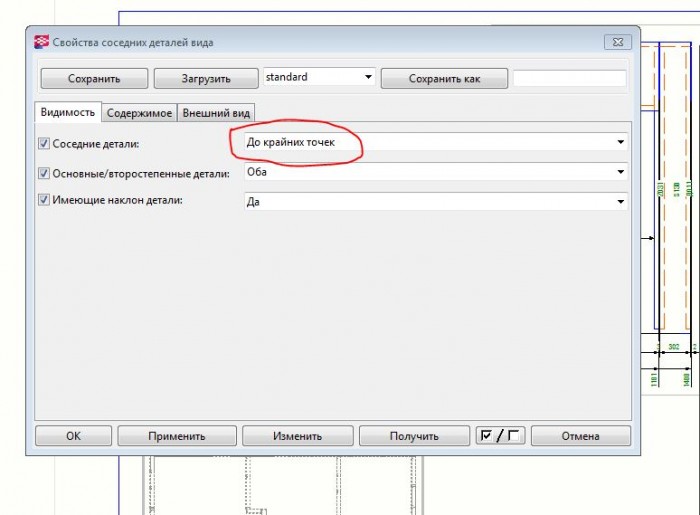Click the Изменить button
The image size is (700, 515).
pyautogui.click(x=297, y=436)
